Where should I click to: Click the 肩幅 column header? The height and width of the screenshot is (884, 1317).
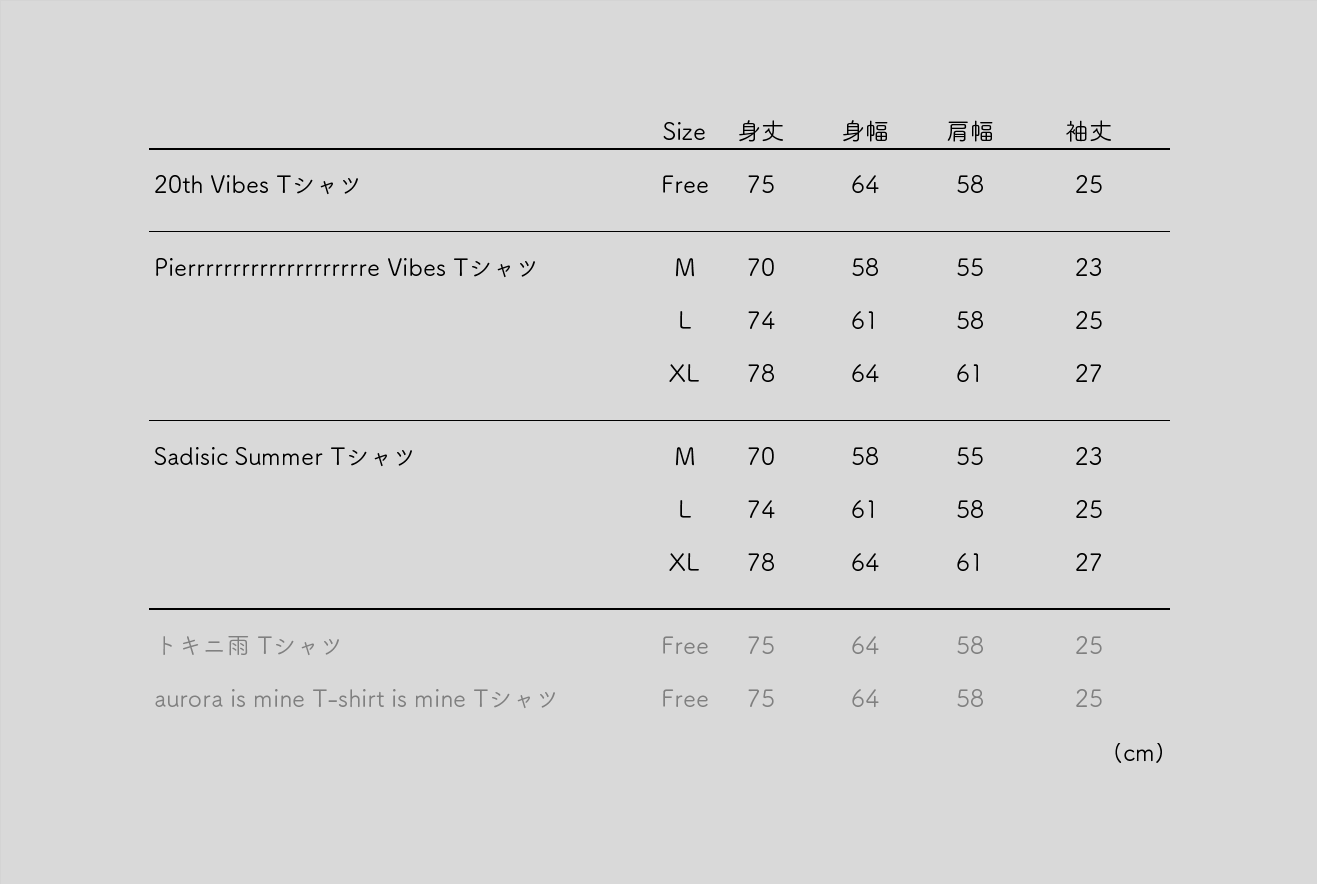[969, 132]
